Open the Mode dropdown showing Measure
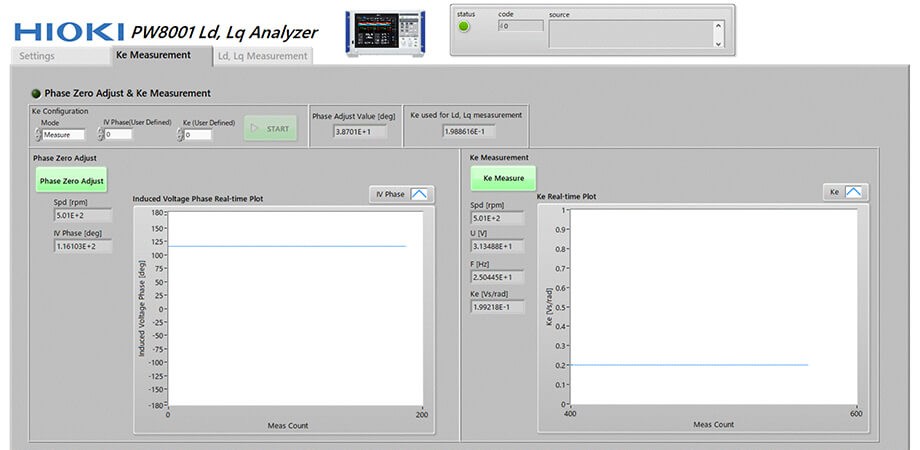The height and width of the screenshot is (450, 920). (x=64, y=134)
